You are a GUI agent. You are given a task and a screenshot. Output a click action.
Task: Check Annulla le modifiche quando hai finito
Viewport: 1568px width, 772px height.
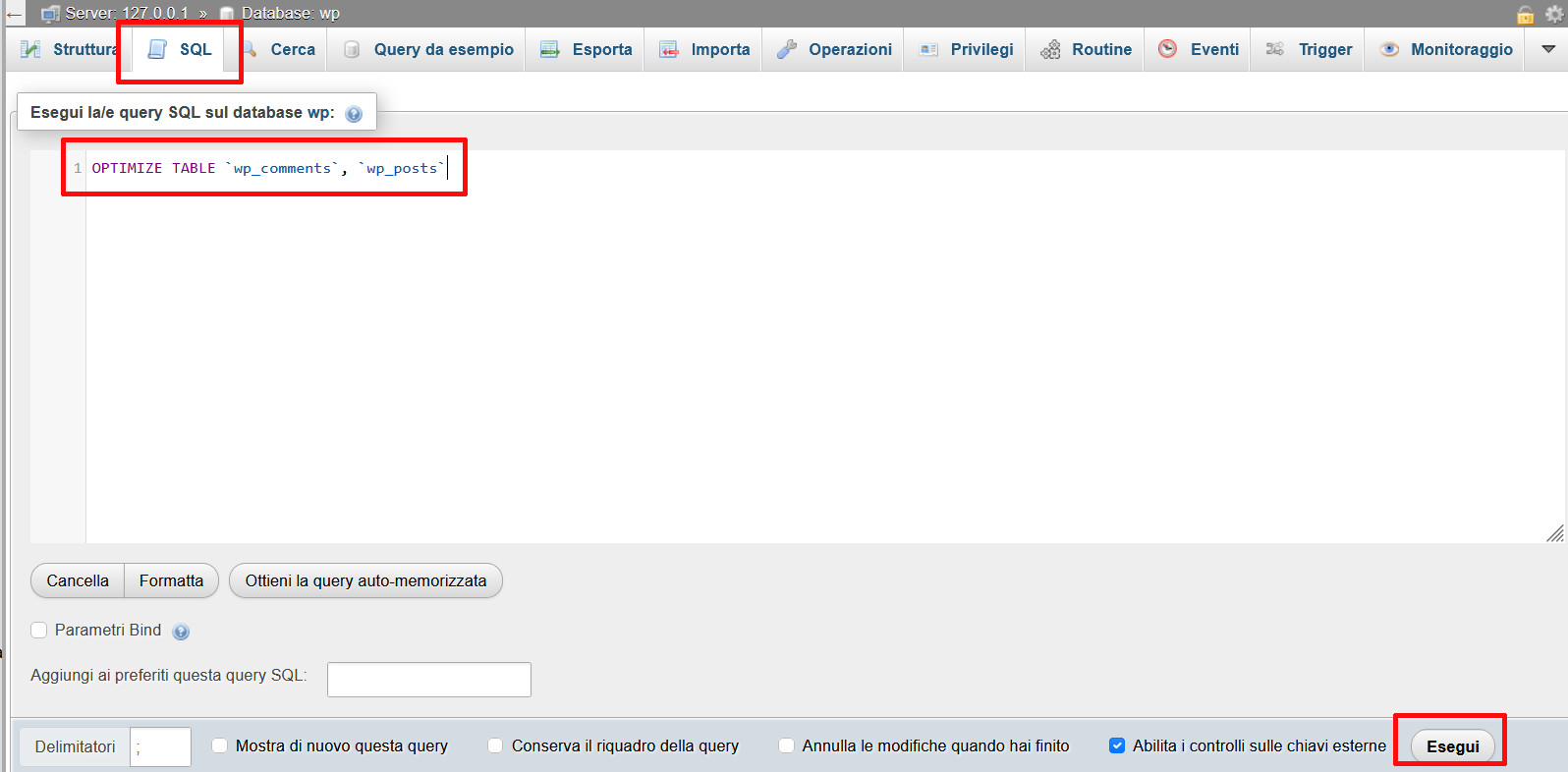pyautogui.click(x=786, y=745)
